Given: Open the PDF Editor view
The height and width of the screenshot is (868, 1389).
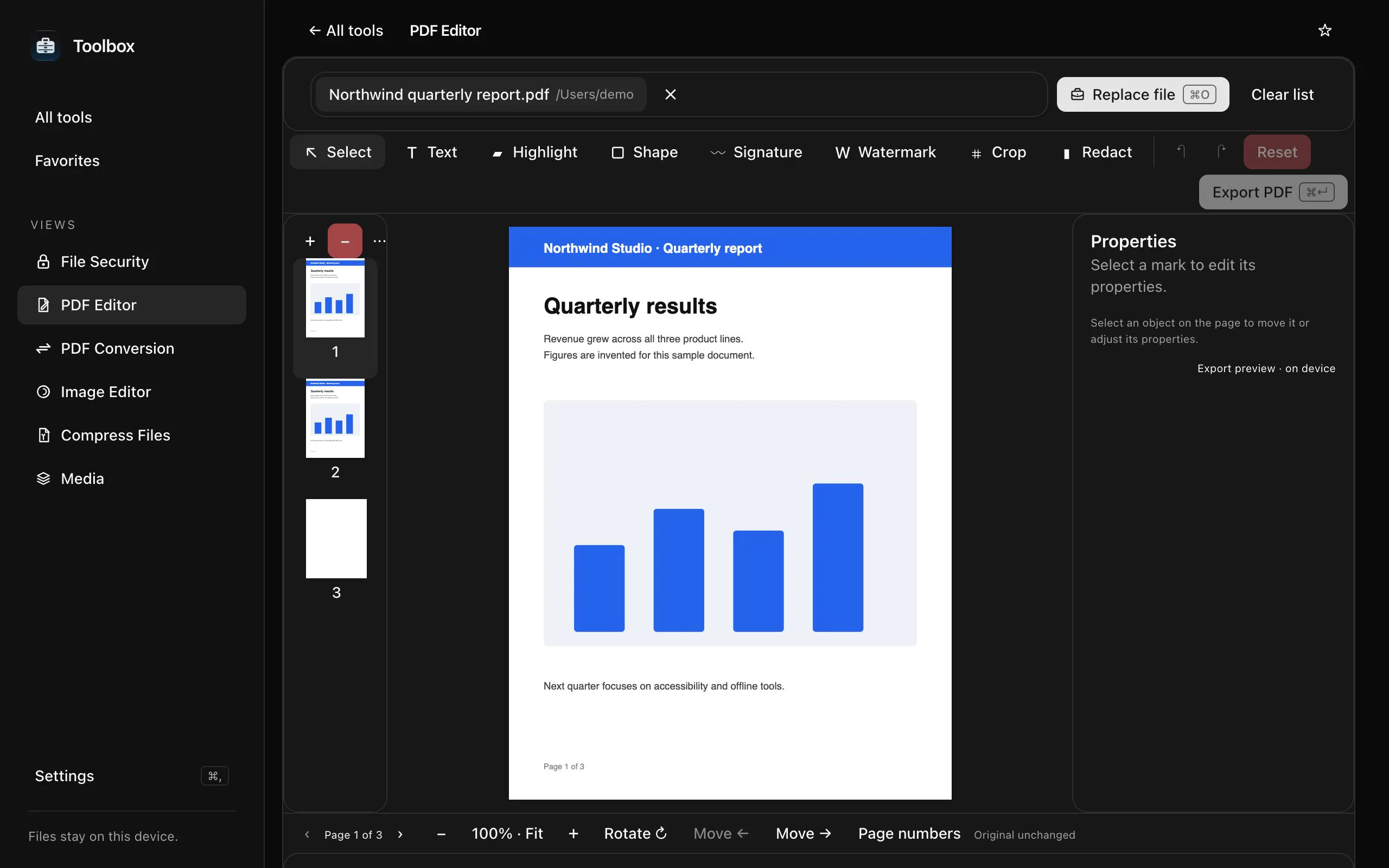Looking at the screenshot, I should 132,305.
